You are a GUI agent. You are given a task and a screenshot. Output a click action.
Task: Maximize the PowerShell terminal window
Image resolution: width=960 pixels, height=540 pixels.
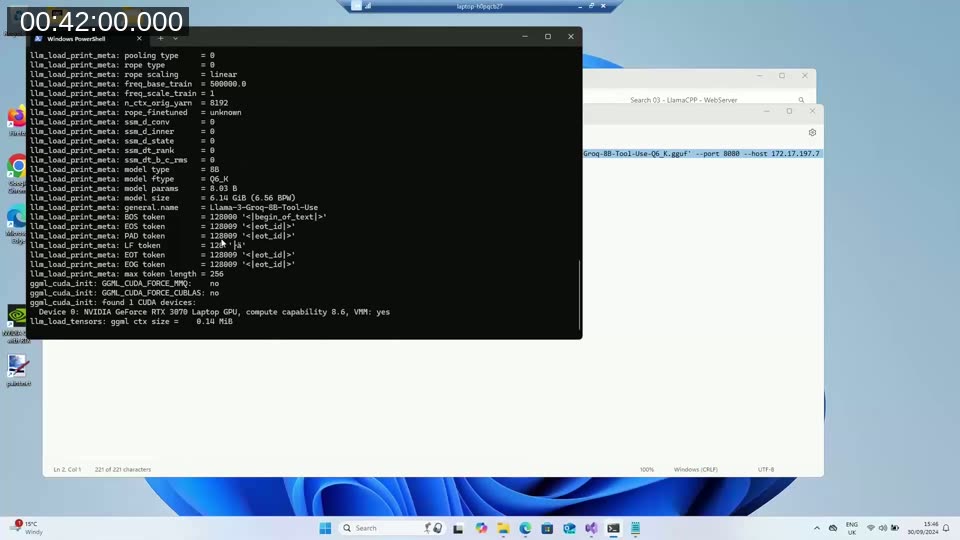[x=548, y=37]
